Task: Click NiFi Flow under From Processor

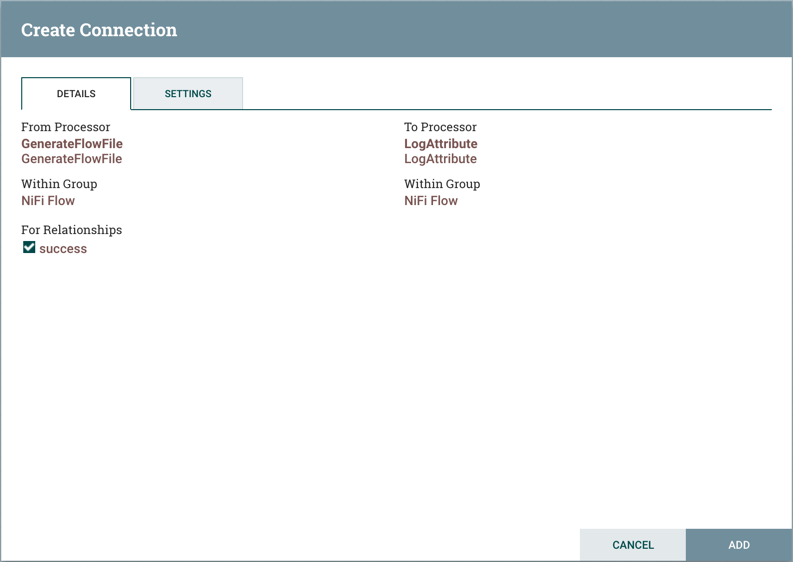Action: coord(48,201)
